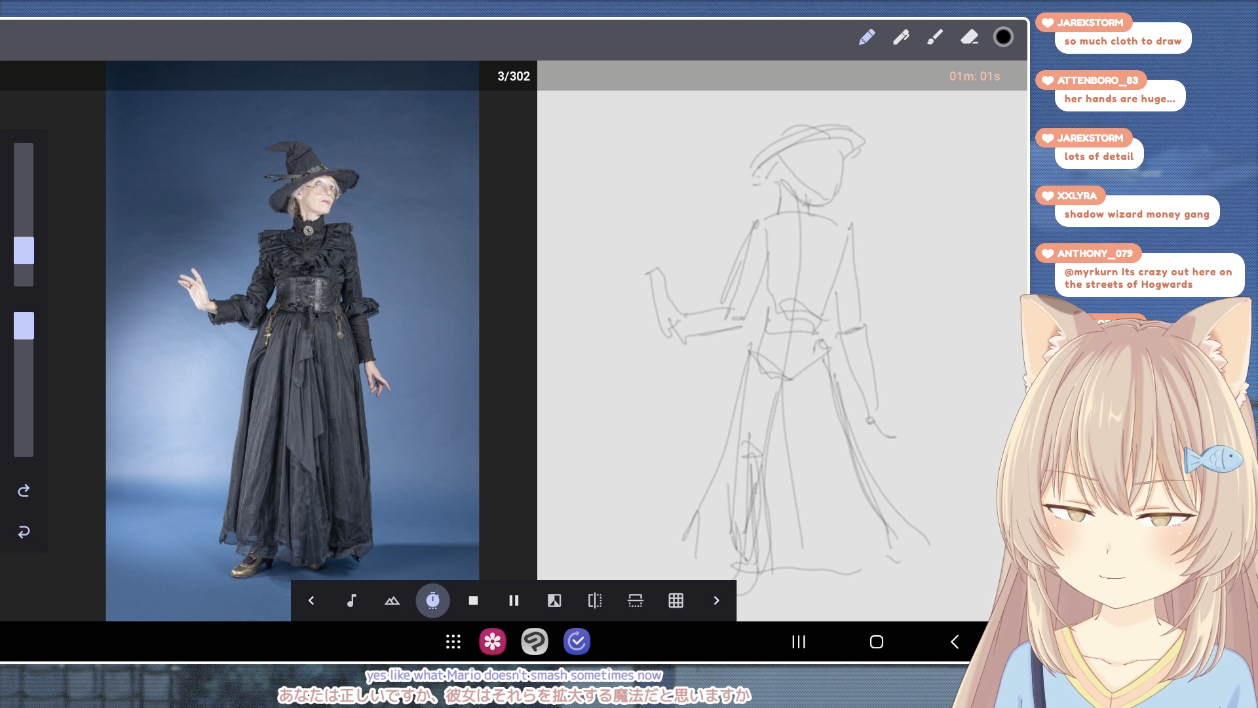
Task: Open Clip Studio Paint from taskbar
Action: coord(534,642)
